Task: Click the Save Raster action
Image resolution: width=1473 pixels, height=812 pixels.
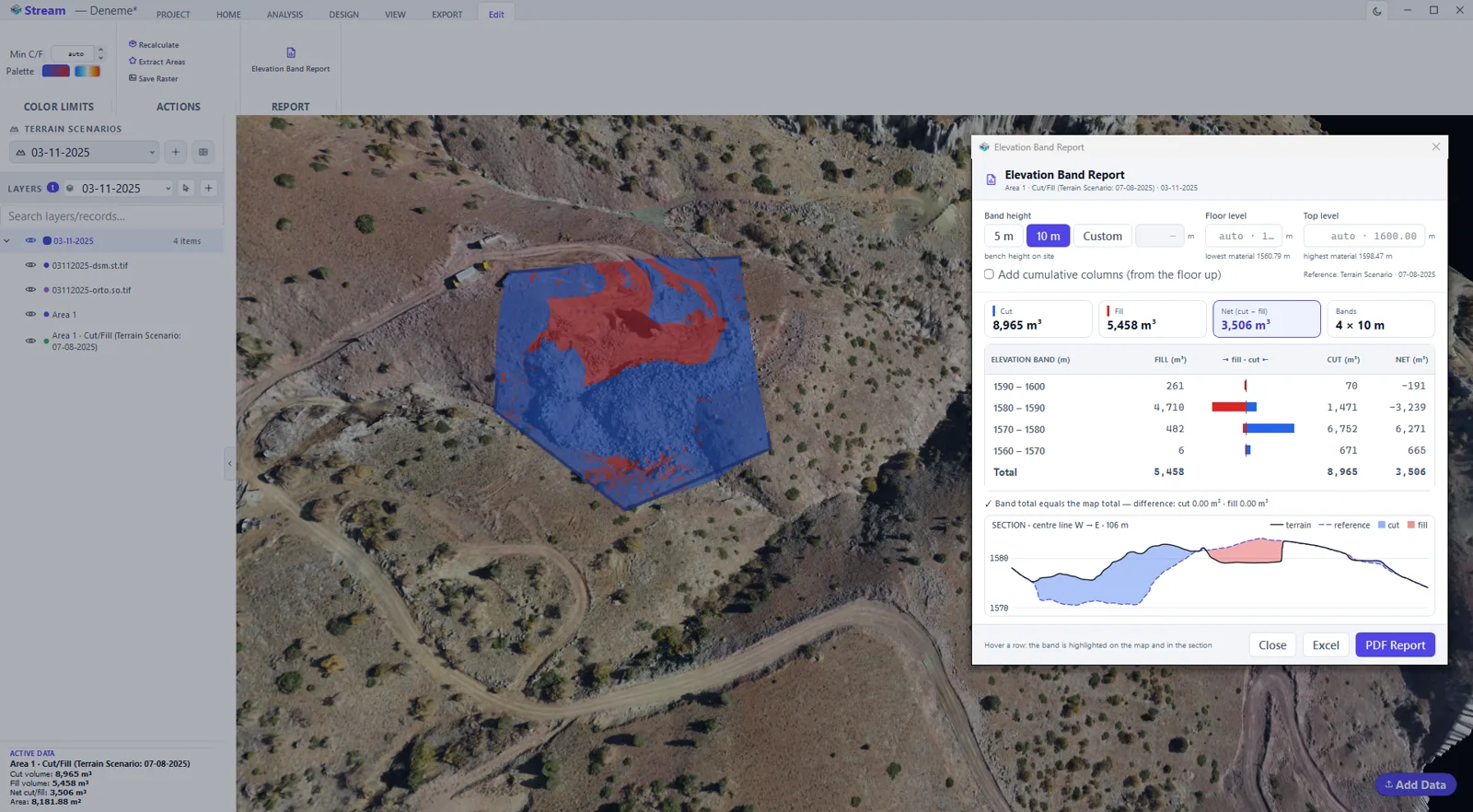Action: [154, 78]
